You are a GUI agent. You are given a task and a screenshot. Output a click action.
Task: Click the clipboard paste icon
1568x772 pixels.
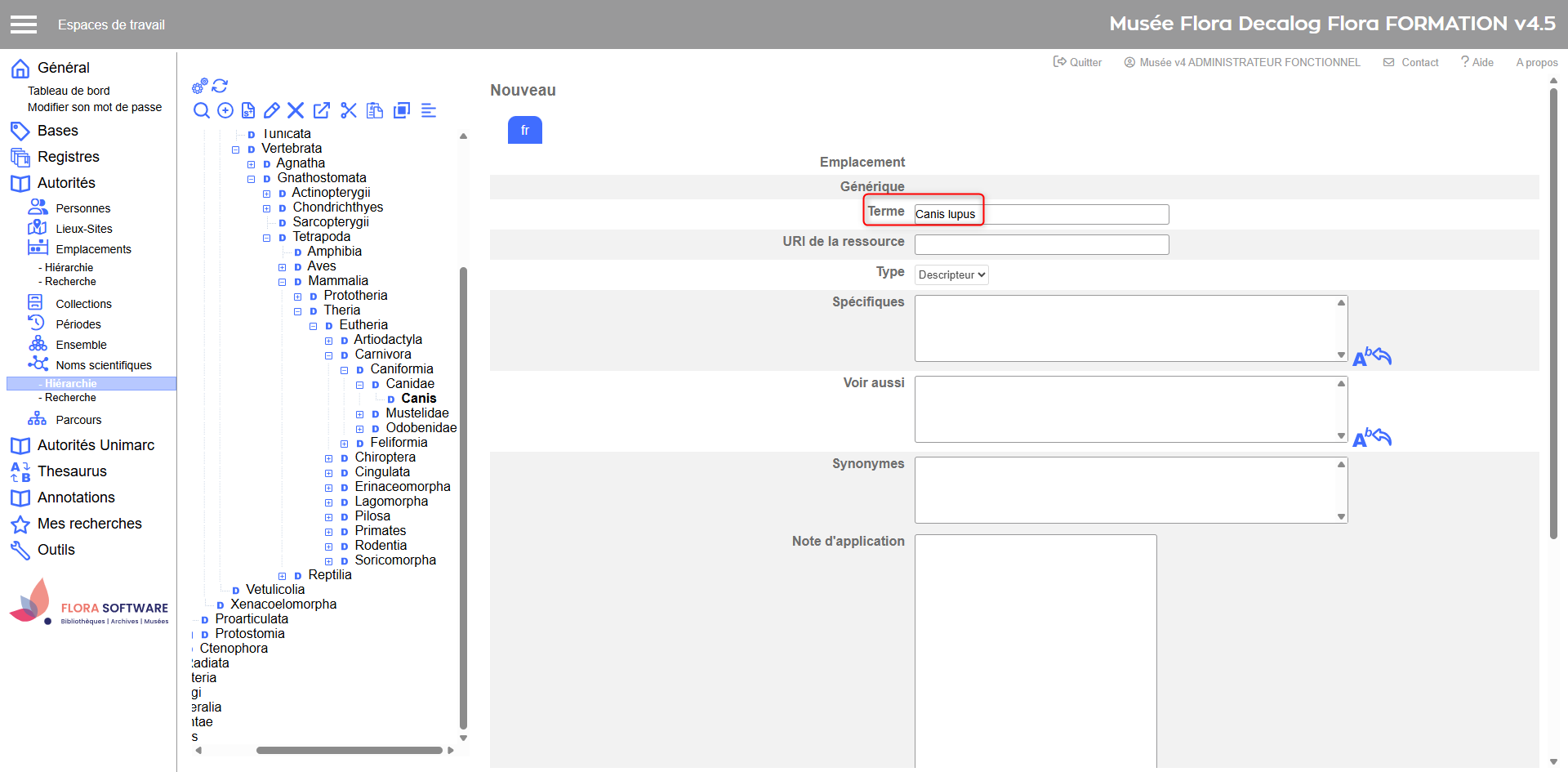click(375, 110)
